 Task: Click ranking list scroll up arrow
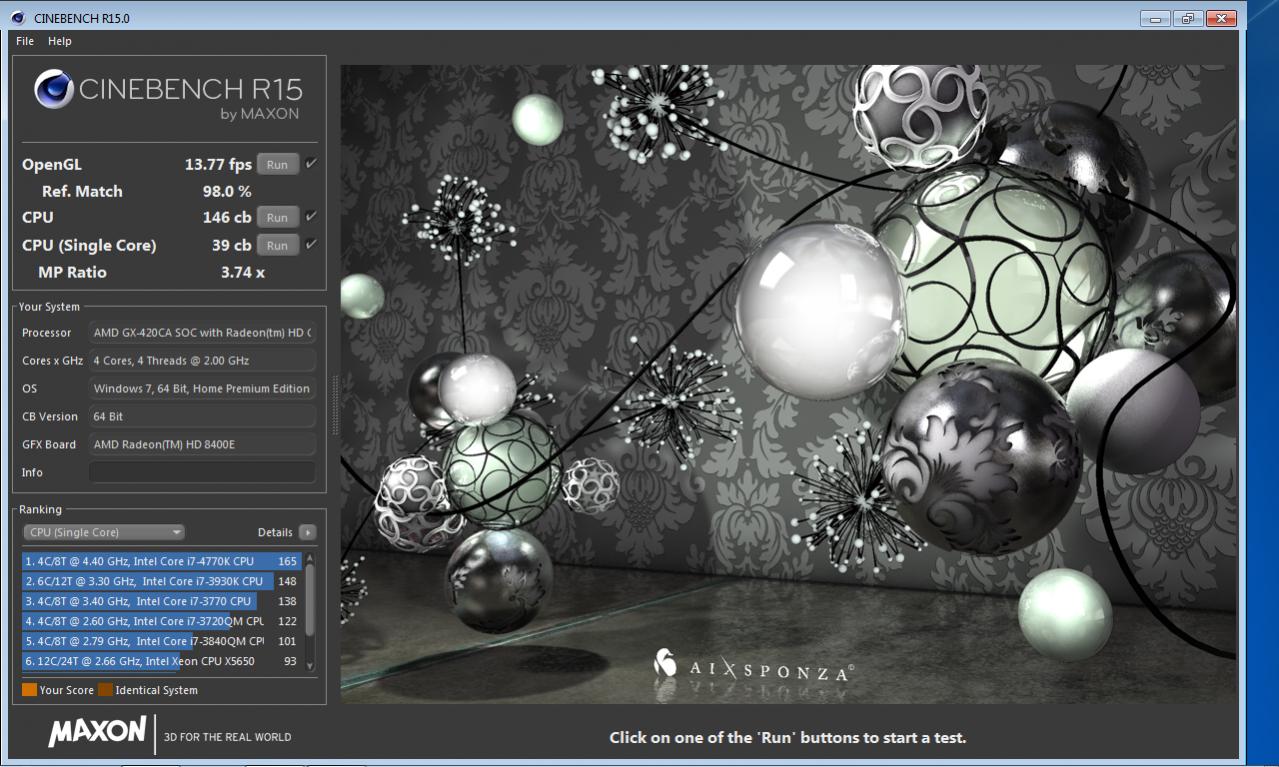(x=309, y=558)
